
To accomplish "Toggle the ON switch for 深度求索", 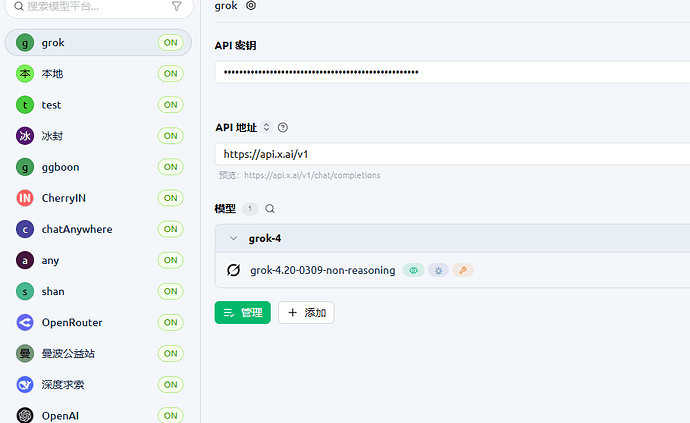I will [x=171, y=385].
